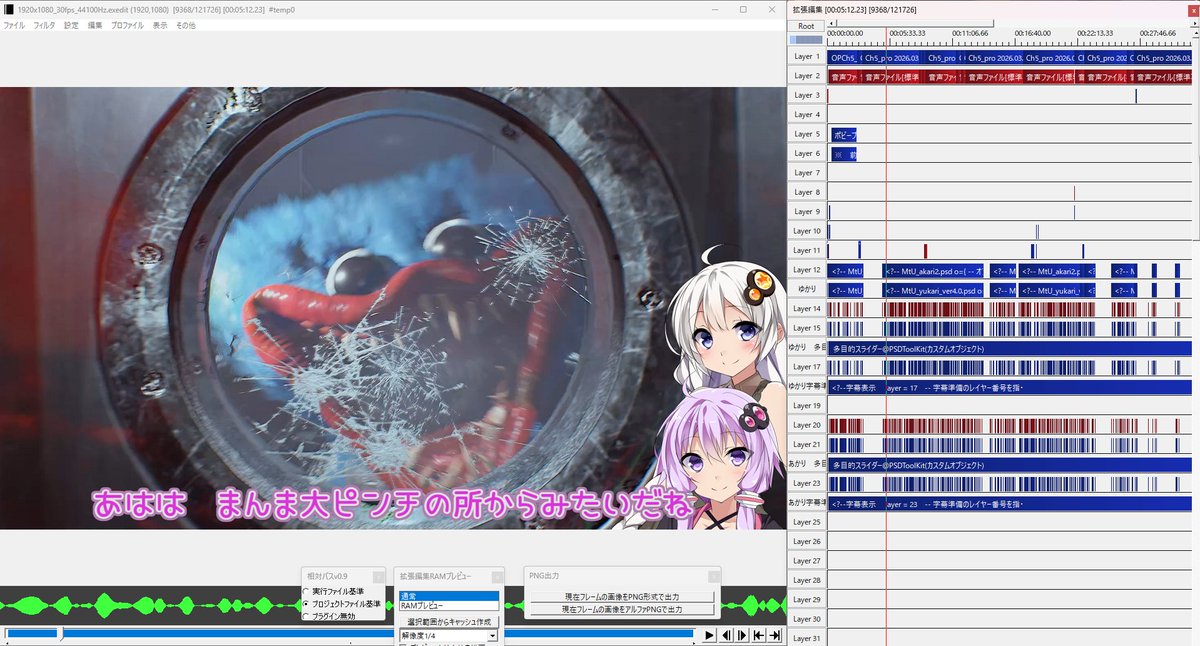Screen dimensions: 1200x646
Task: Toggle visibility of the ゆかり layer
Action: [x=806, y=289]
